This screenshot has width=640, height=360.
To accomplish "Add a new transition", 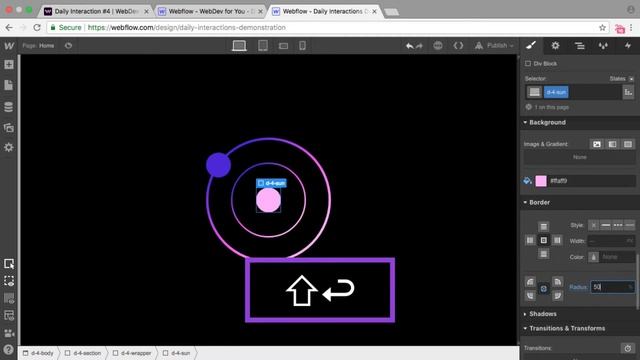I will coord(628,348).
